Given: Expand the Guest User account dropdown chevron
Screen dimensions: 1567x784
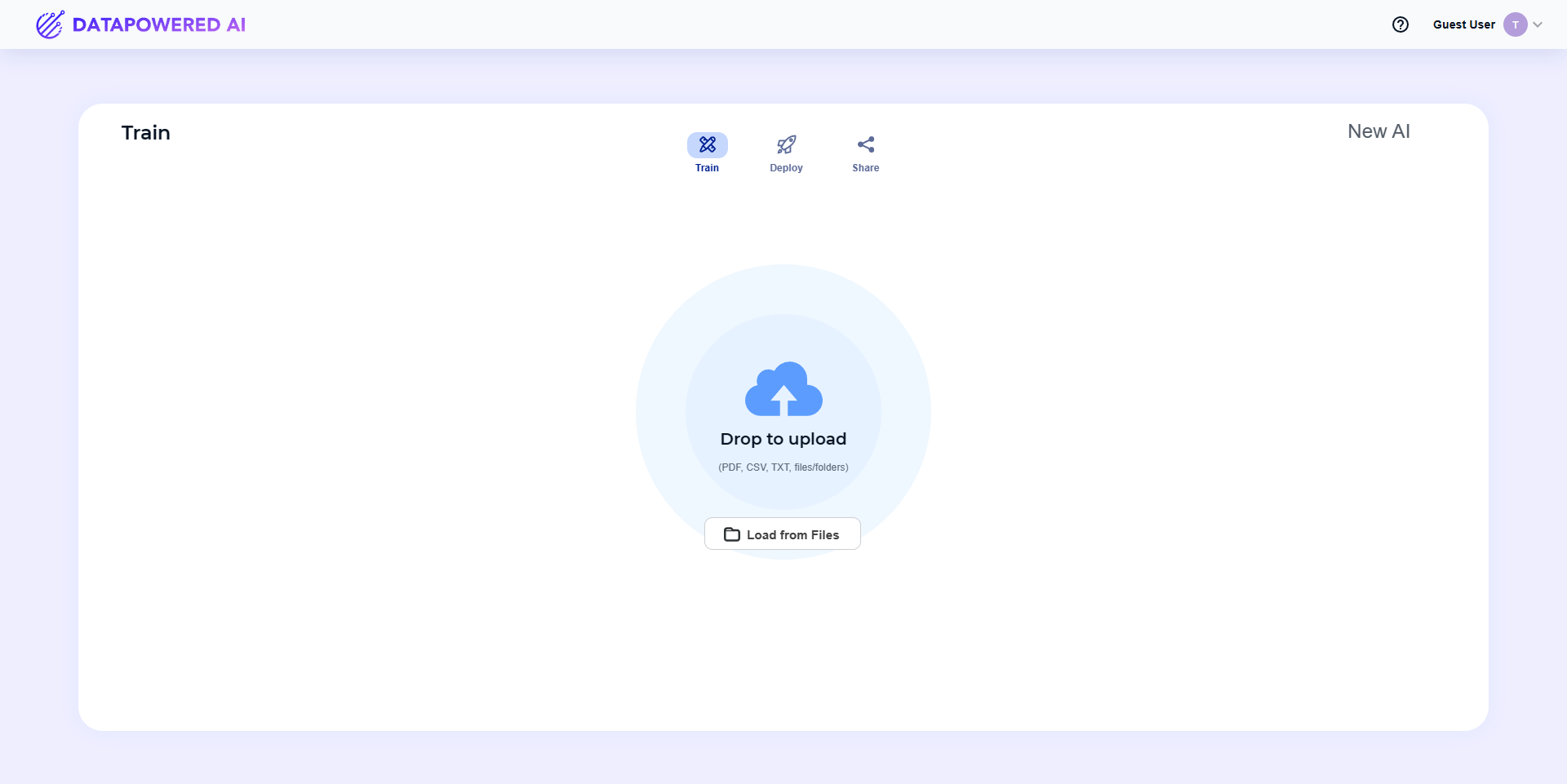Looking at the screenshot, I should 1538,24.
